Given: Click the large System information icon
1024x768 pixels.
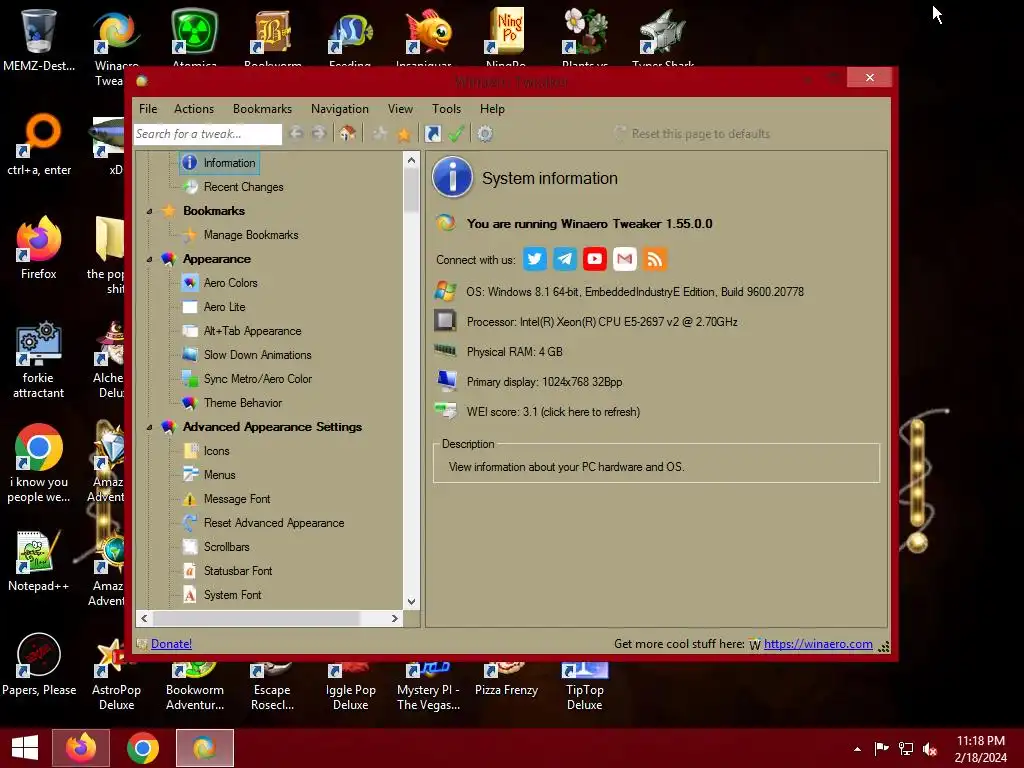Looking at the screenshot, I should coord(452,177).
